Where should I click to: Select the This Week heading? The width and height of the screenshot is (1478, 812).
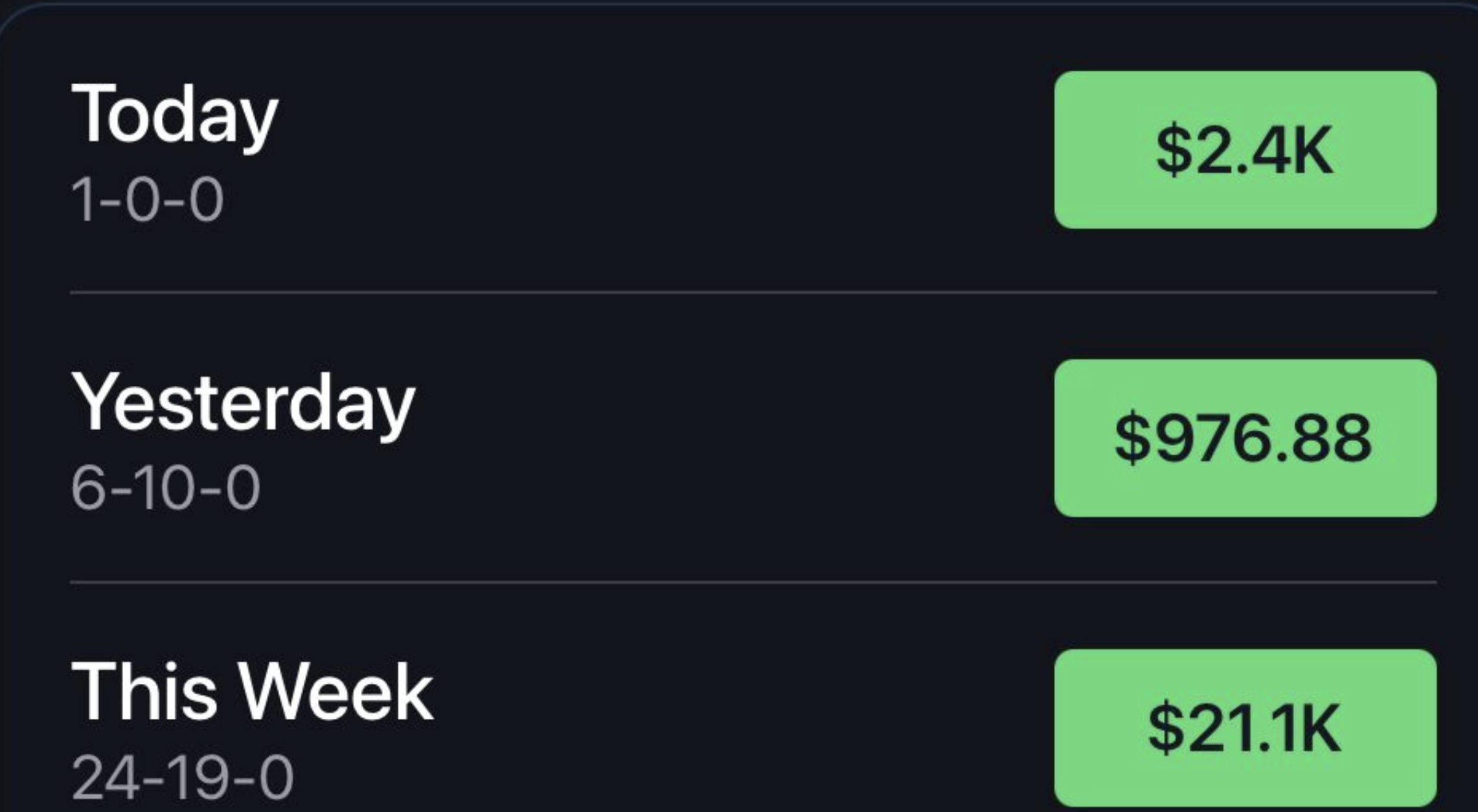coord(252,692)
